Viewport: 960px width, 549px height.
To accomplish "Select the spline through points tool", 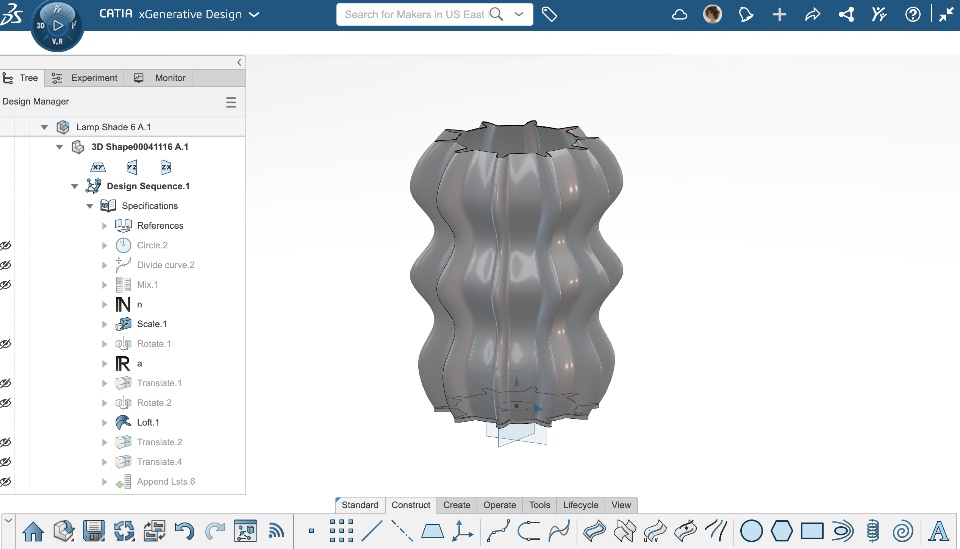I will [498, 531].
